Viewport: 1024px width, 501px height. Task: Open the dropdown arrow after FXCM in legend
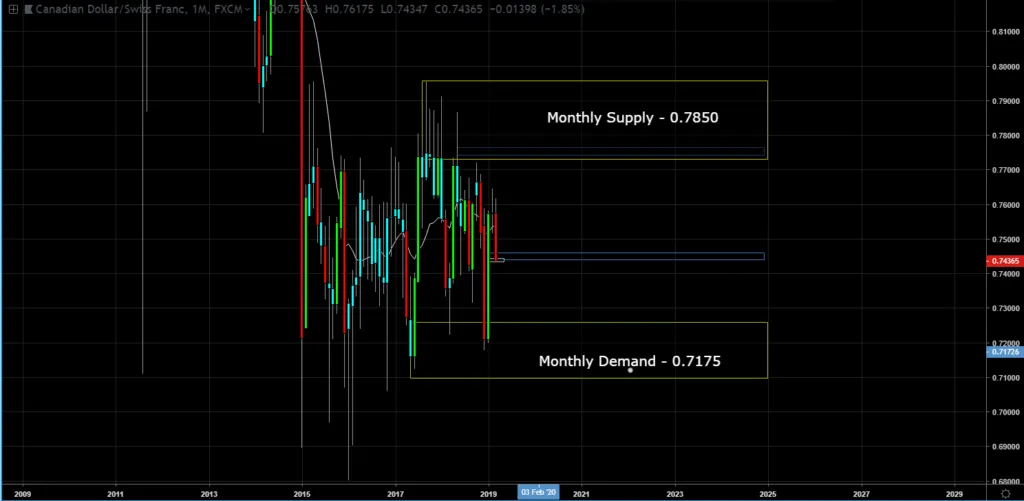pos(247,10)
